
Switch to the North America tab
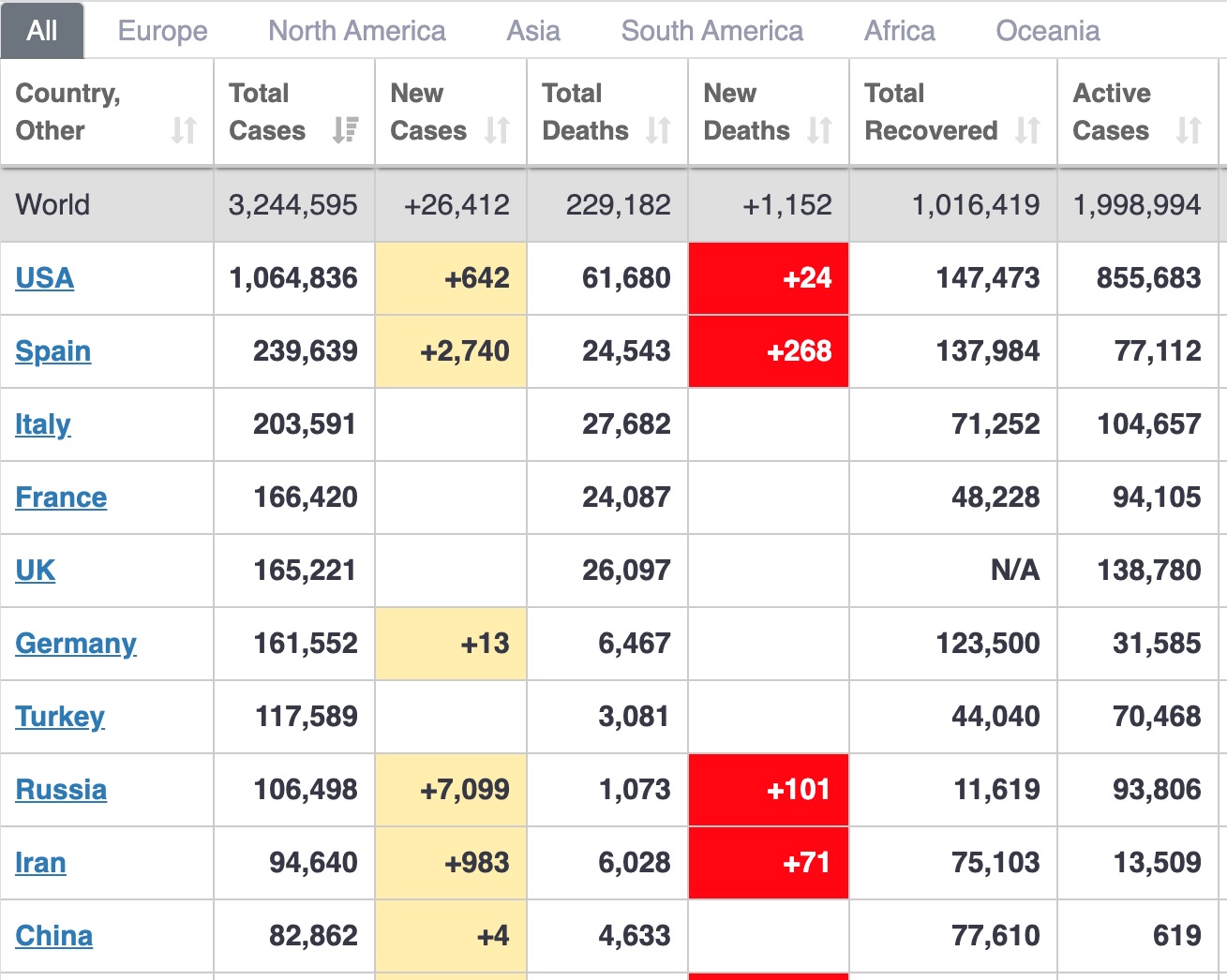click(357, 31)
